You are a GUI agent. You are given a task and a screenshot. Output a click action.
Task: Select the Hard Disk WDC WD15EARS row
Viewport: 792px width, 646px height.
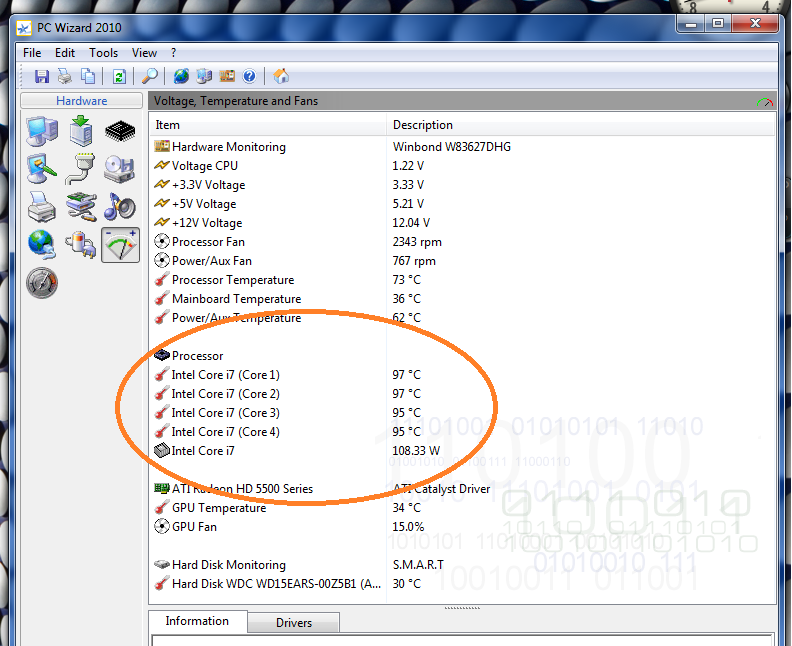462,584
